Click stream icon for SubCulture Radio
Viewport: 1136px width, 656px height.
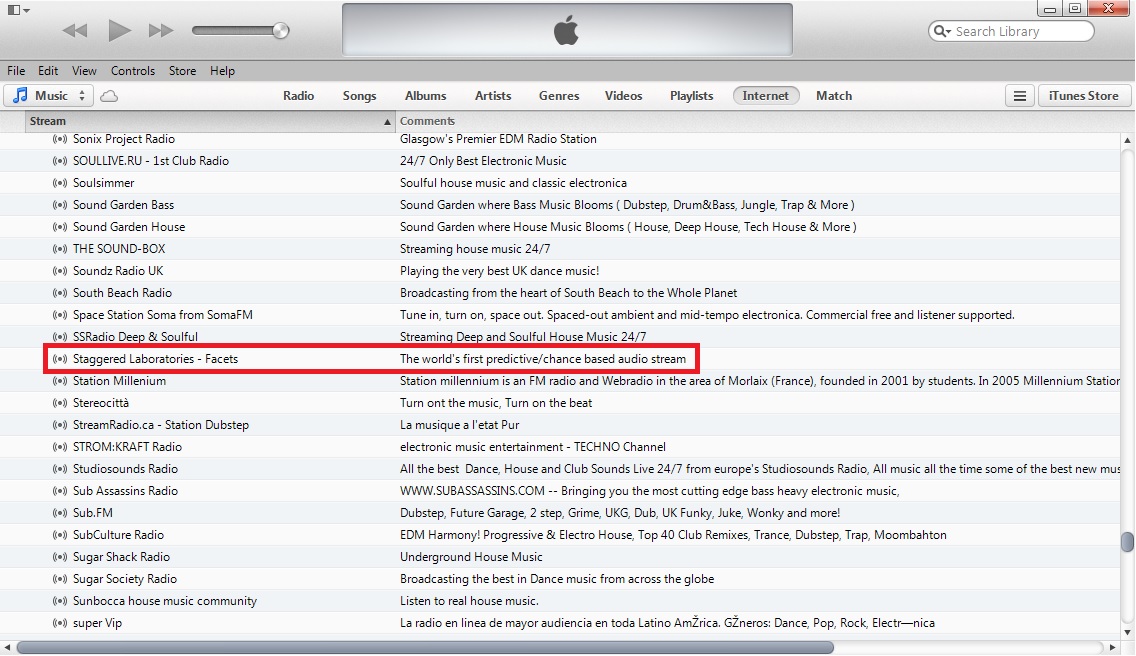point(60,534)
